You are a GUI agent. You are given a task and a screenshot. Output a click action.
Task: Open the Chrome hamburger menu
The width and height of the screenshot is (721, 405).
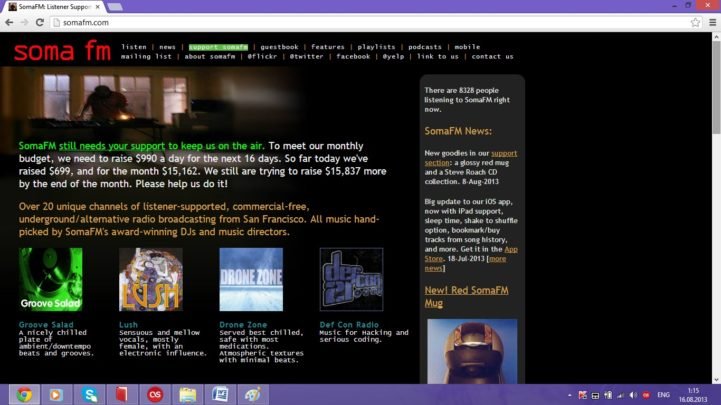tap(712, 22)
